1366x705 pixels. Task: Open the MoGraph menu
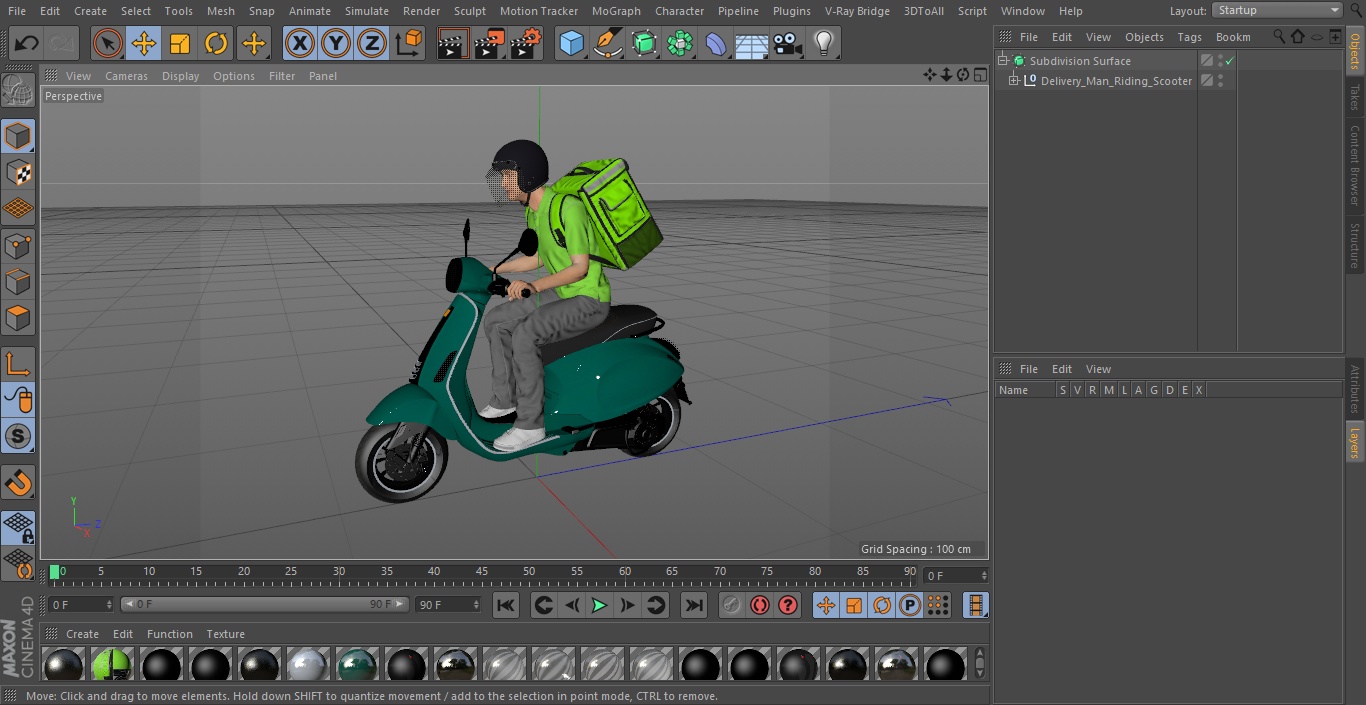616,11
